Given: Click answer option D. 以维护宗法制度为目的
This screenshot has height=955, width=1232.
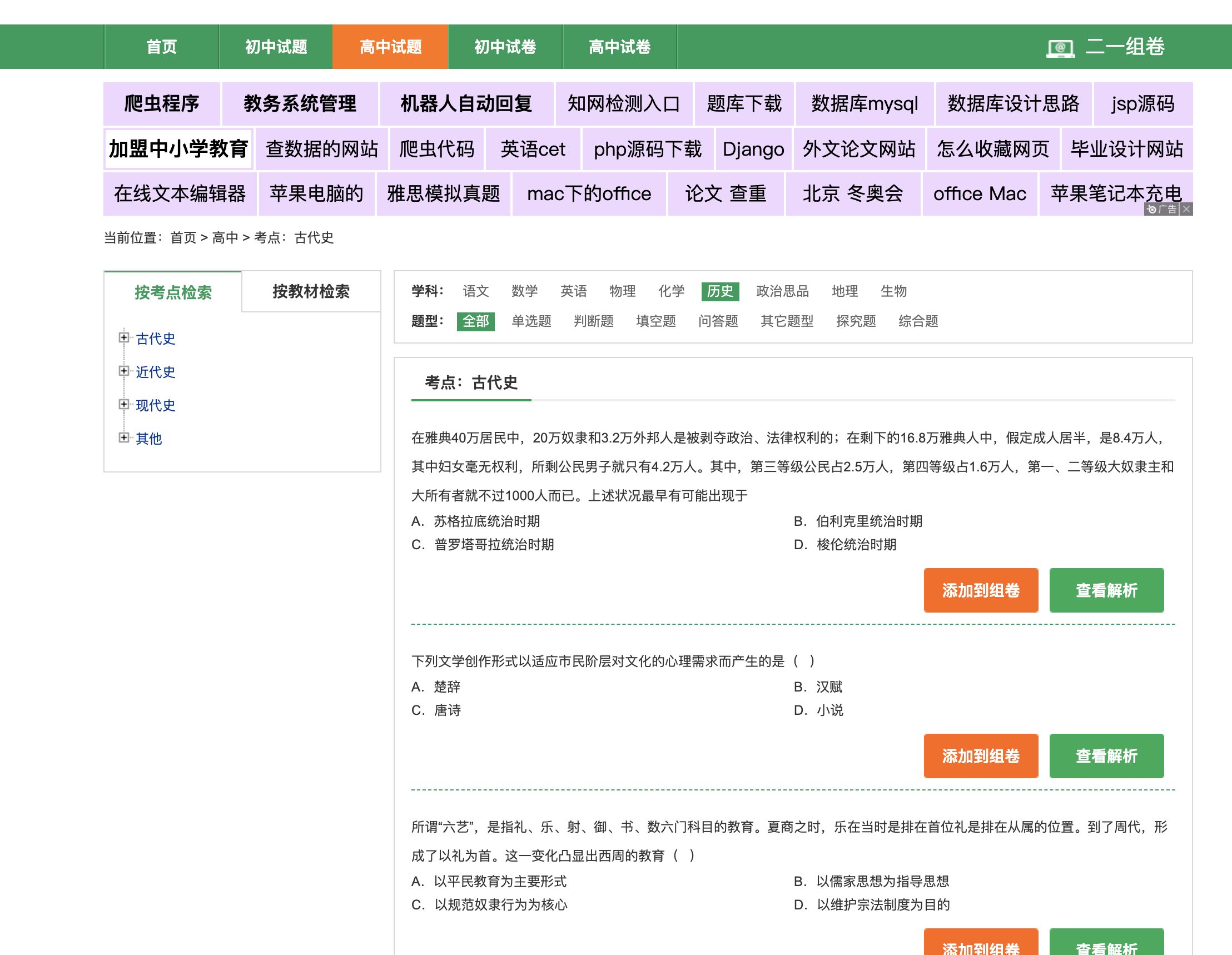Looking at the screenshot, I should click(872, 904).
